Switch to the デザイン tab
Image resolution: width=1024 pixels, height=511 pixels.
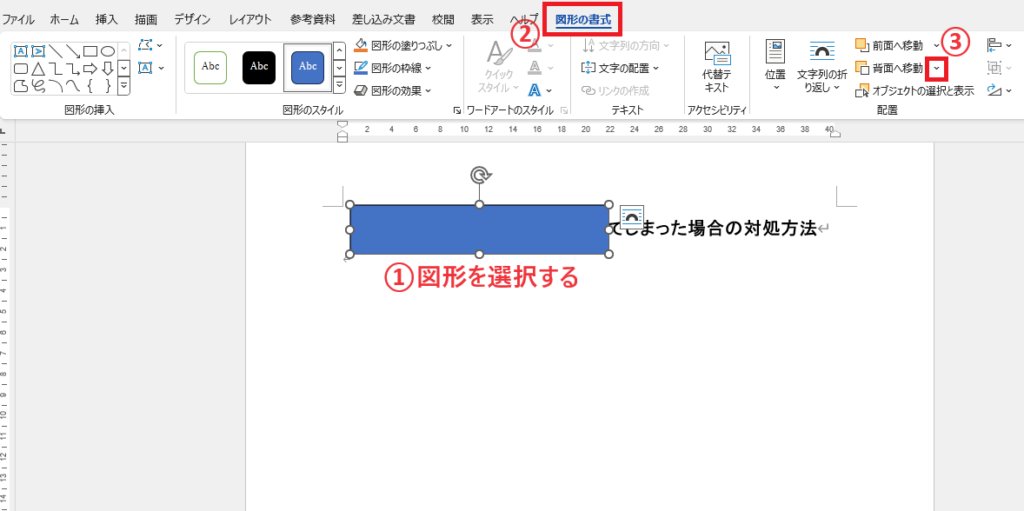pos(193,19)
